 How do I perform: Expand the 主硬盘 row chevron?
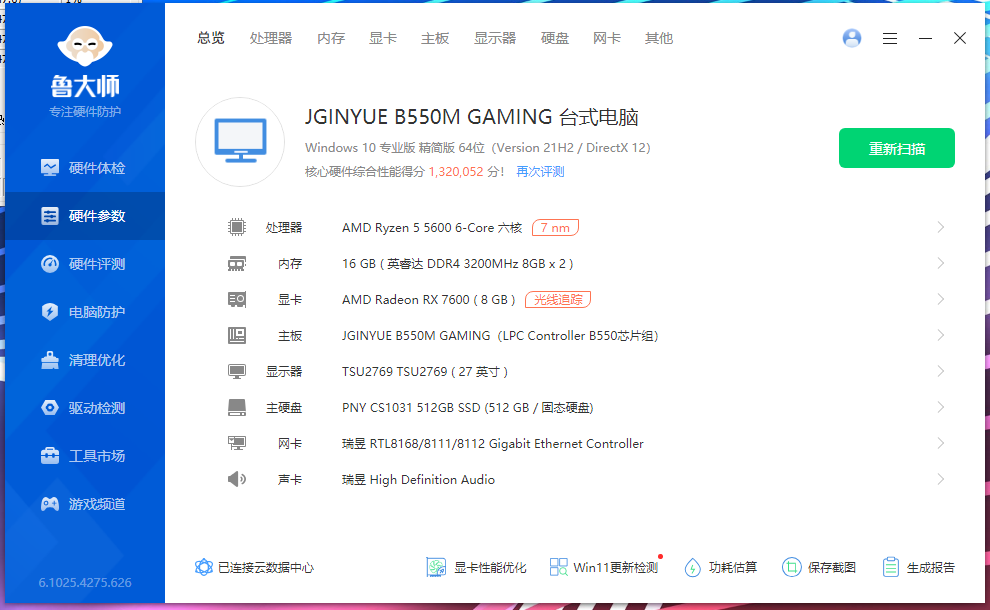tap(941, 407)
